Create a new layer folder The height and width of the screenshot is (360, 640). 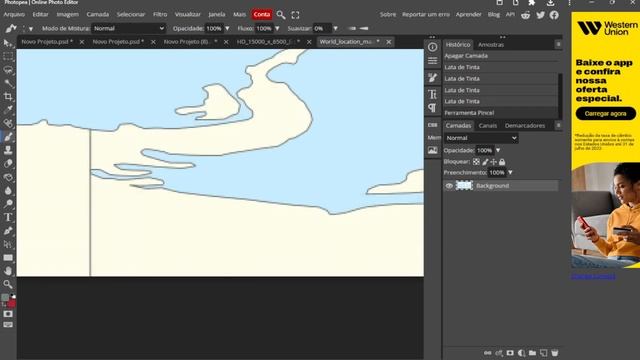[532, 353]
